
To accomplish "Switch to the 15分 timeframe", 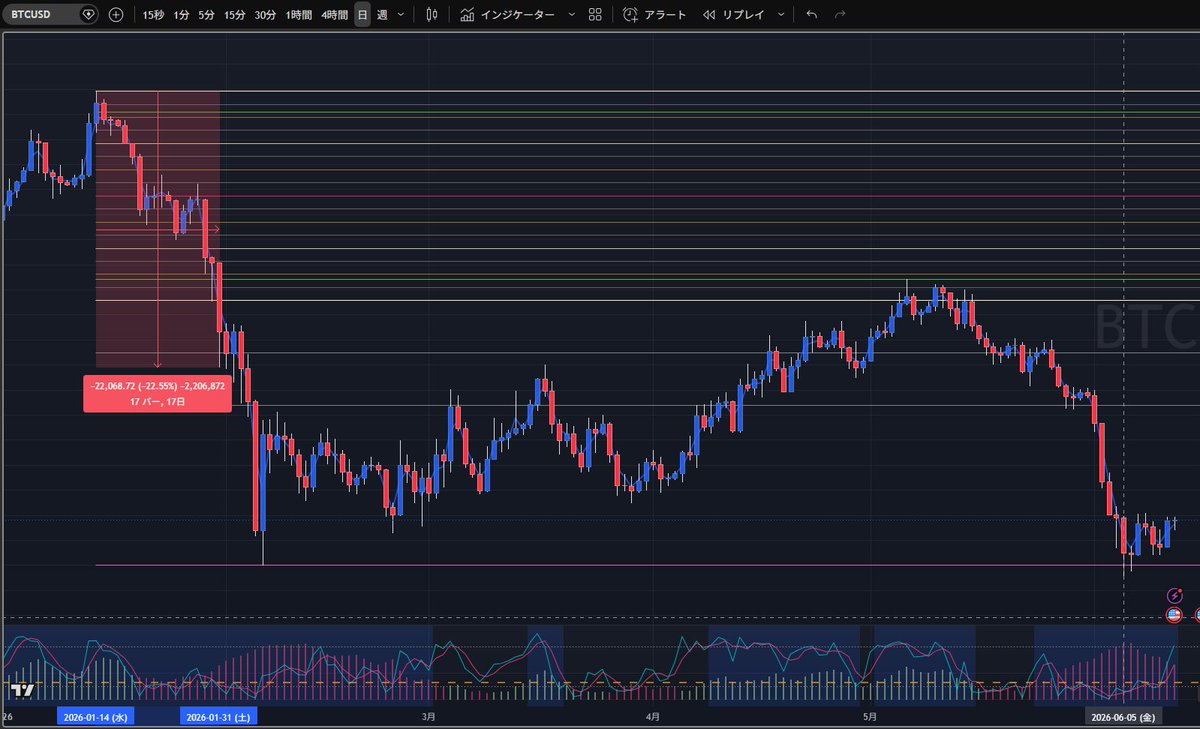I will point(234,15).
